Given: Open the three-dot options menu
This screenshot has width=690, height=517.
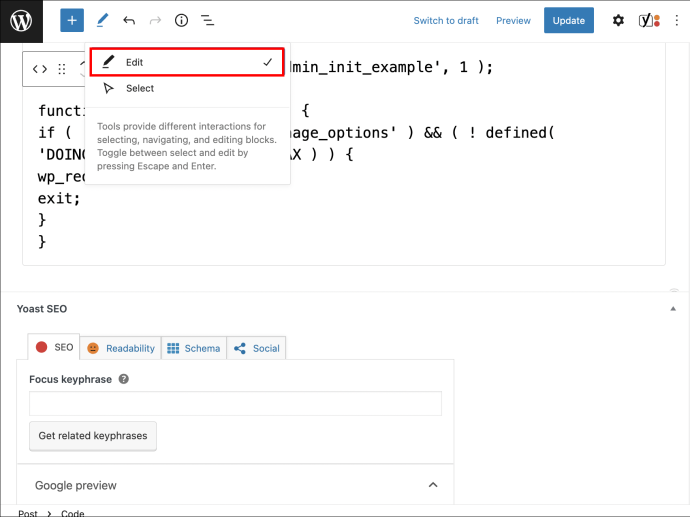Looking at the screenshot, I should tap(677, 20).
